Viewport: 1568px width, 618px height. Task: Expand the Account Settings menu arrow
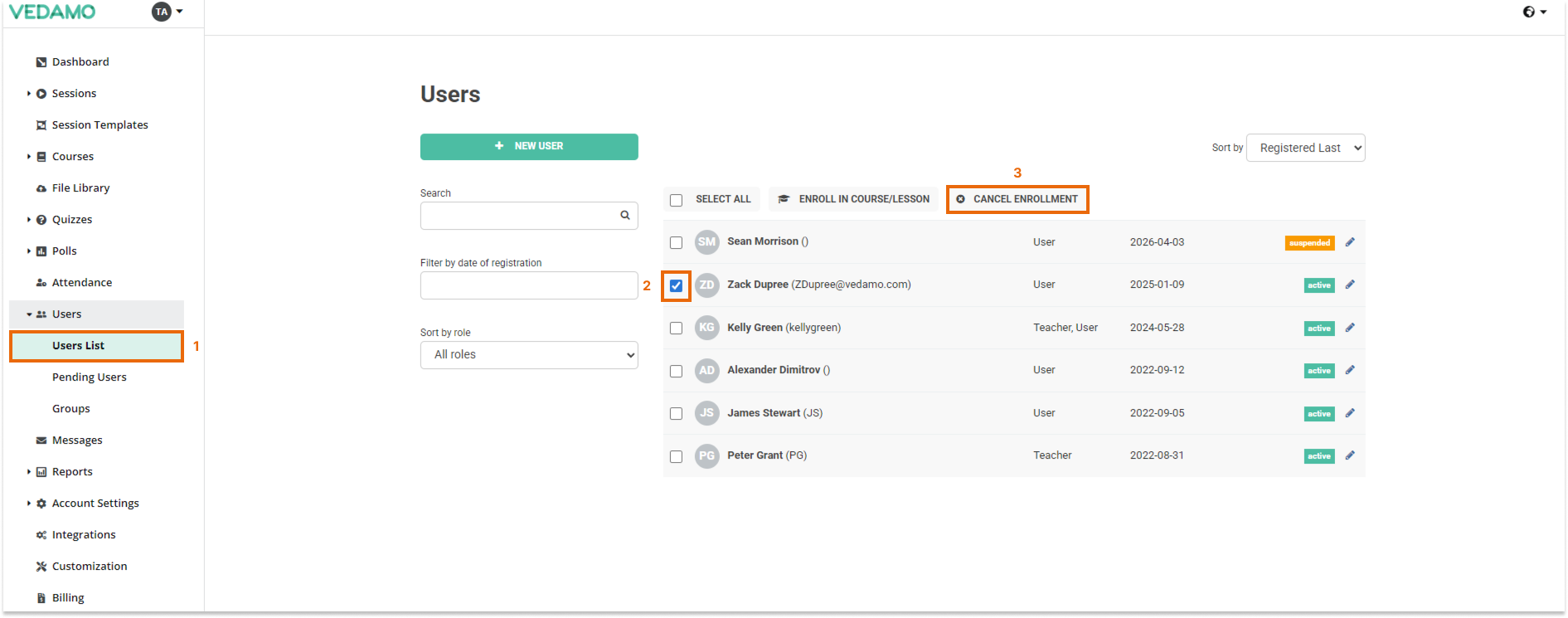29,504
